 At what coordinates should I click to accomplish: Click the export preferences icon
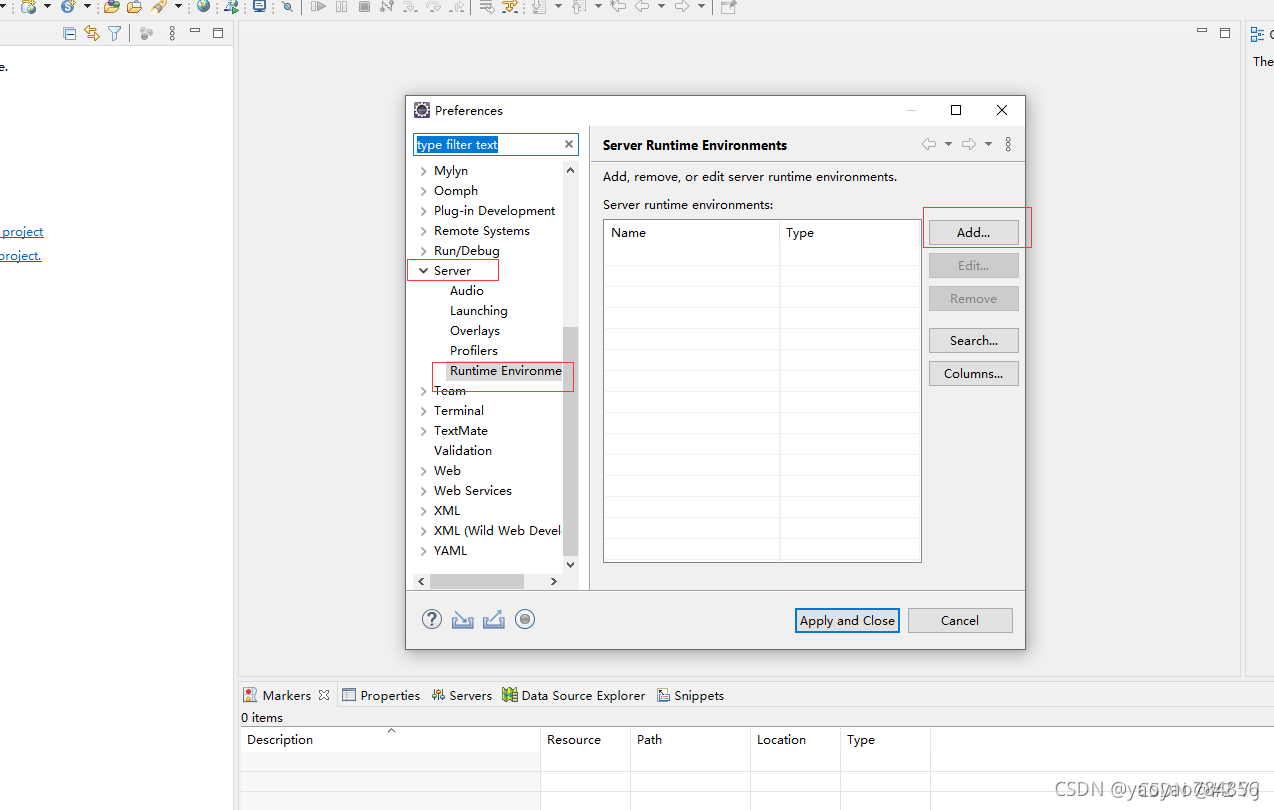(493, 620)
